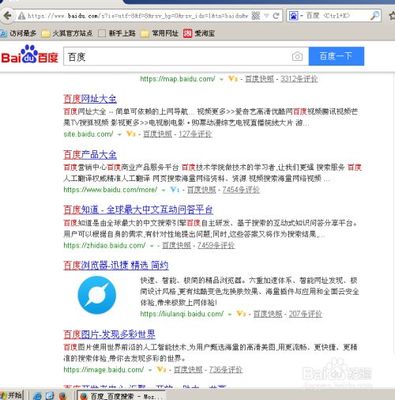
Task: Click the https://map.baidu.com/ URL text
Action: [178, 79]
